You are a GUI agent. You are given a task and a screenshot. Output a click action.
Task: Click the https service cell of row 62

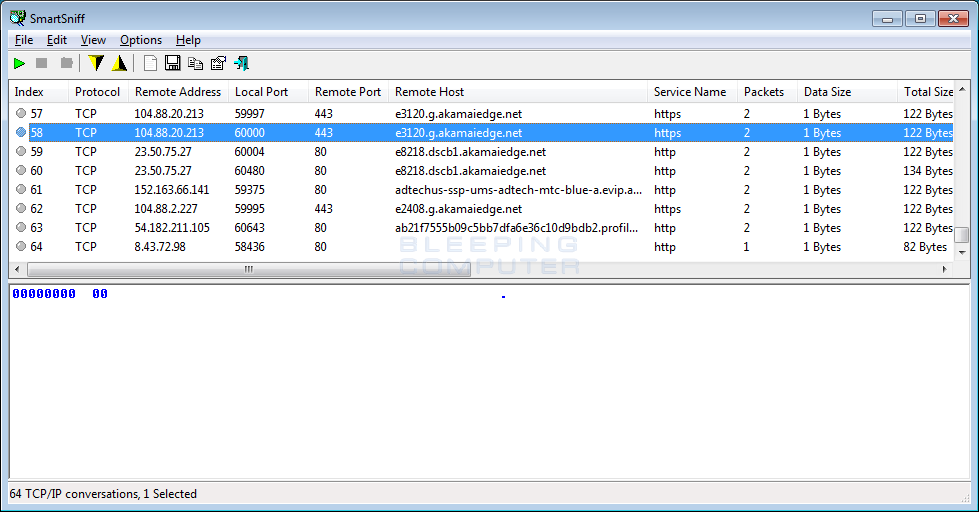coord(667,209)
